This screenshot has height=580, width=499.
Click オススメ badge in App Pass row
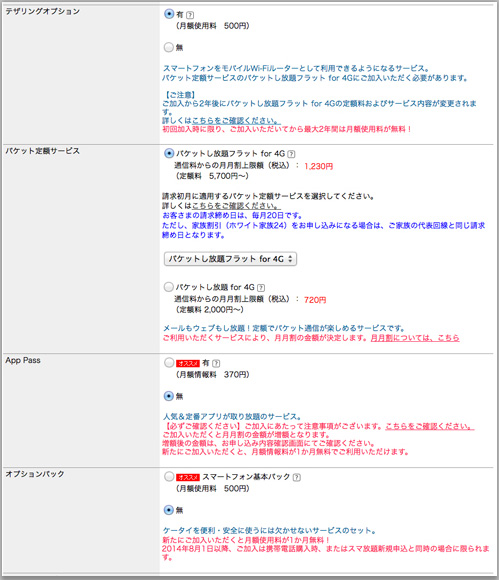point(188,363)
